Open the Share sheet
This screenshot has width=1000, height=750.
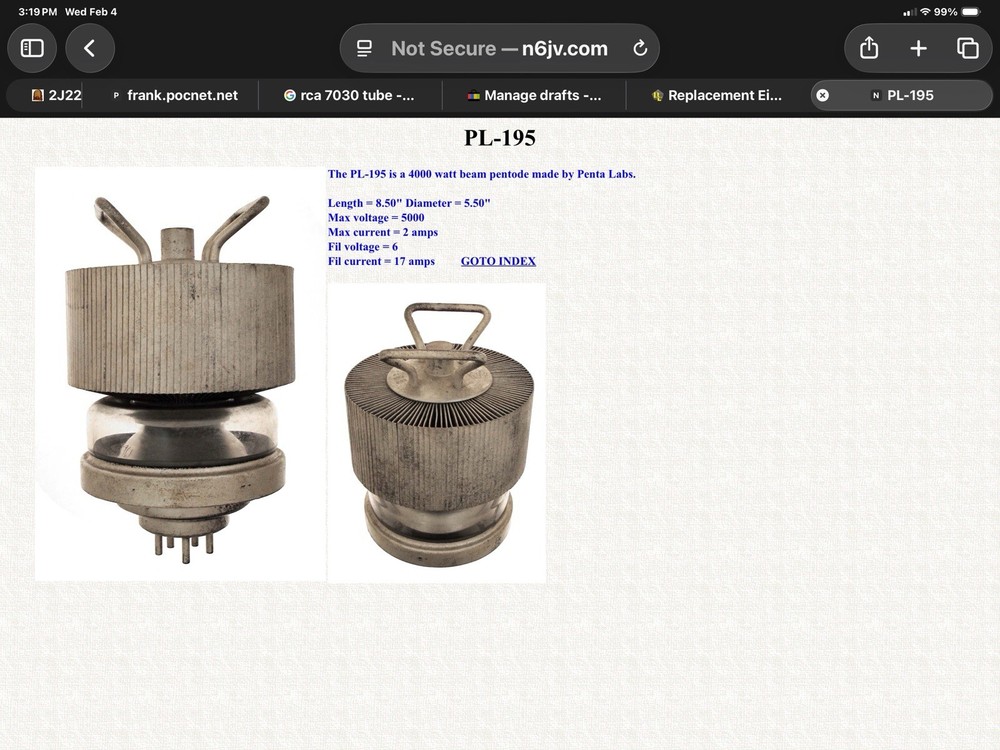869,48
